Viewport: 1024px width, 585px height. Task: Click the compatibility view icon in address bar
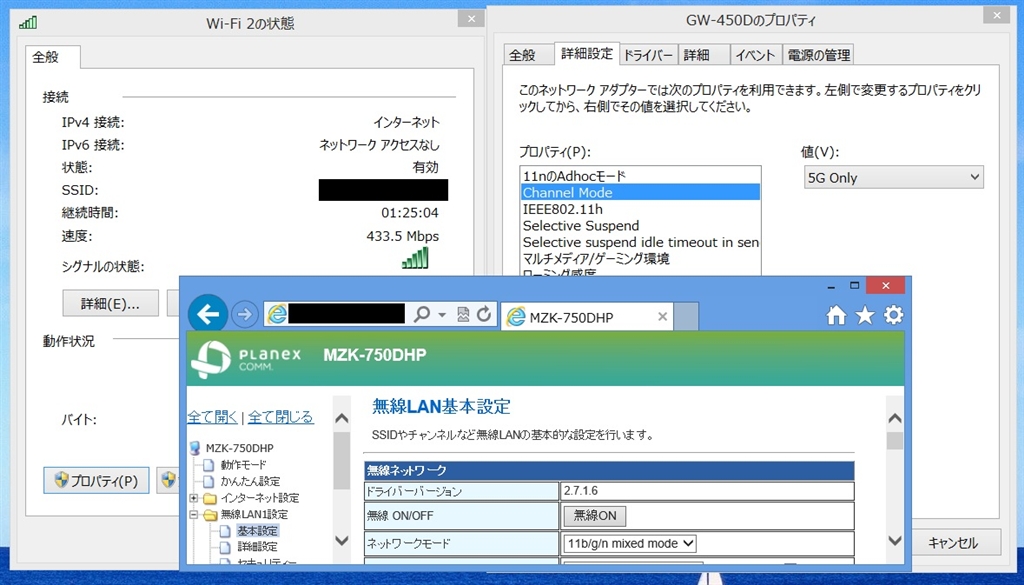(463, 315)
